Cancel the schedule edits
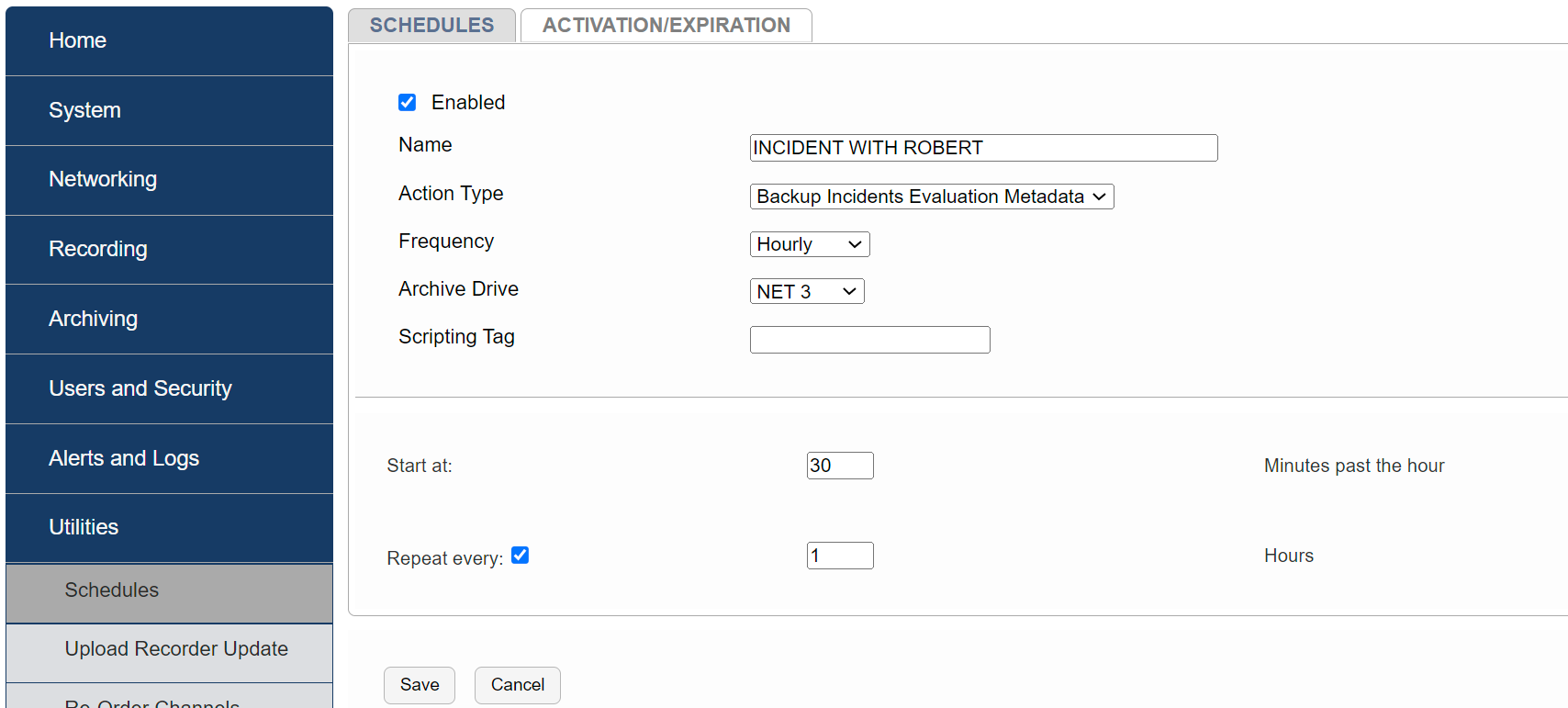 coord(517,685)
